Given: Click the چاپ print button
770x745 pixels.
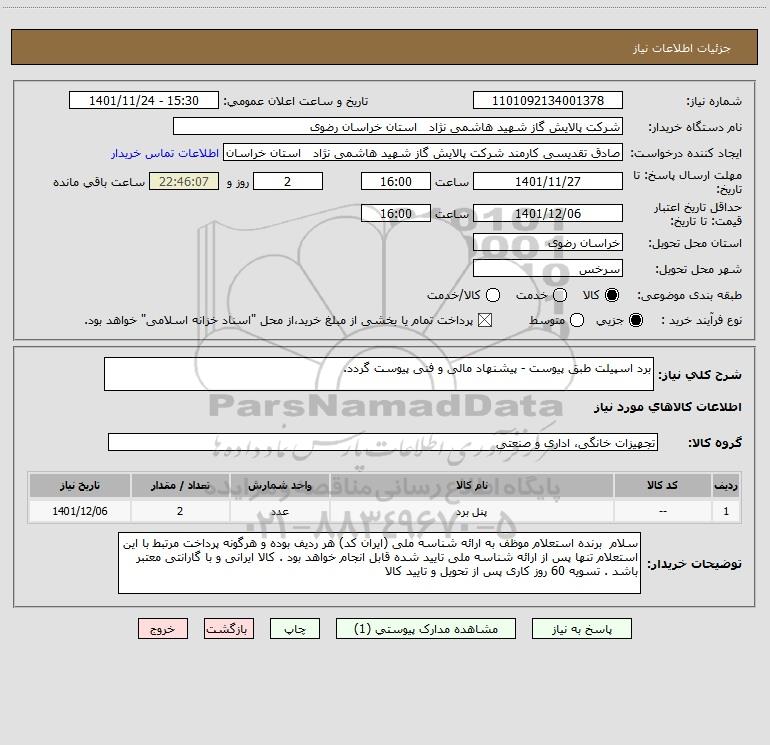Looking at the screenshot, I should click(x=295, y=629).
